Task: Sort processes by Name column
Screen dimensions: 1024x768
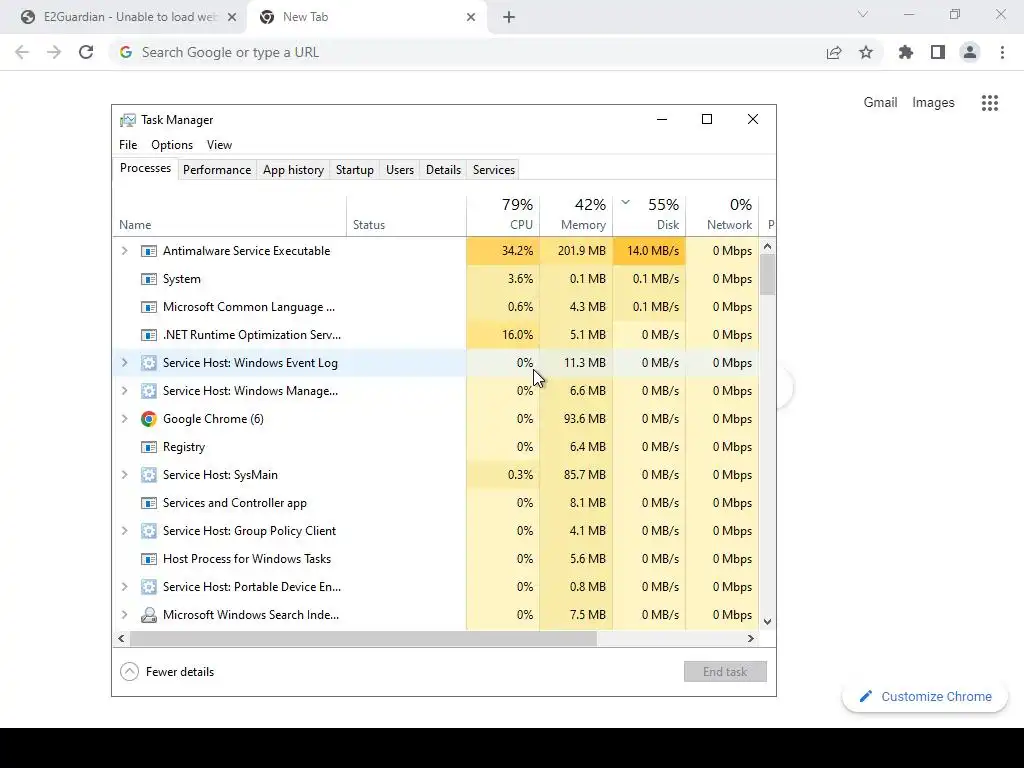Action: [229, 215]
